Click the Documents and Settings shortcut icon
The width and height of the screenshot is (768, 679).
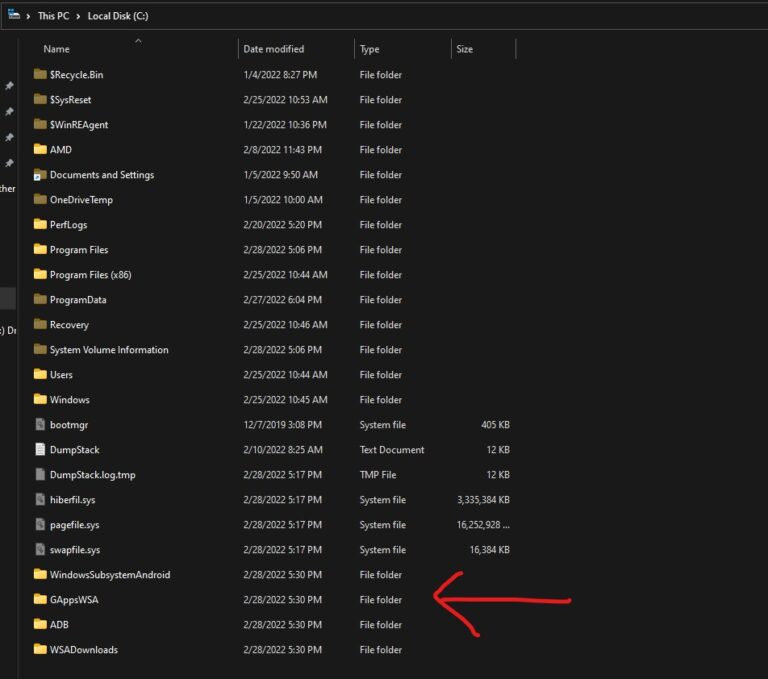click(x=40, y=175)
